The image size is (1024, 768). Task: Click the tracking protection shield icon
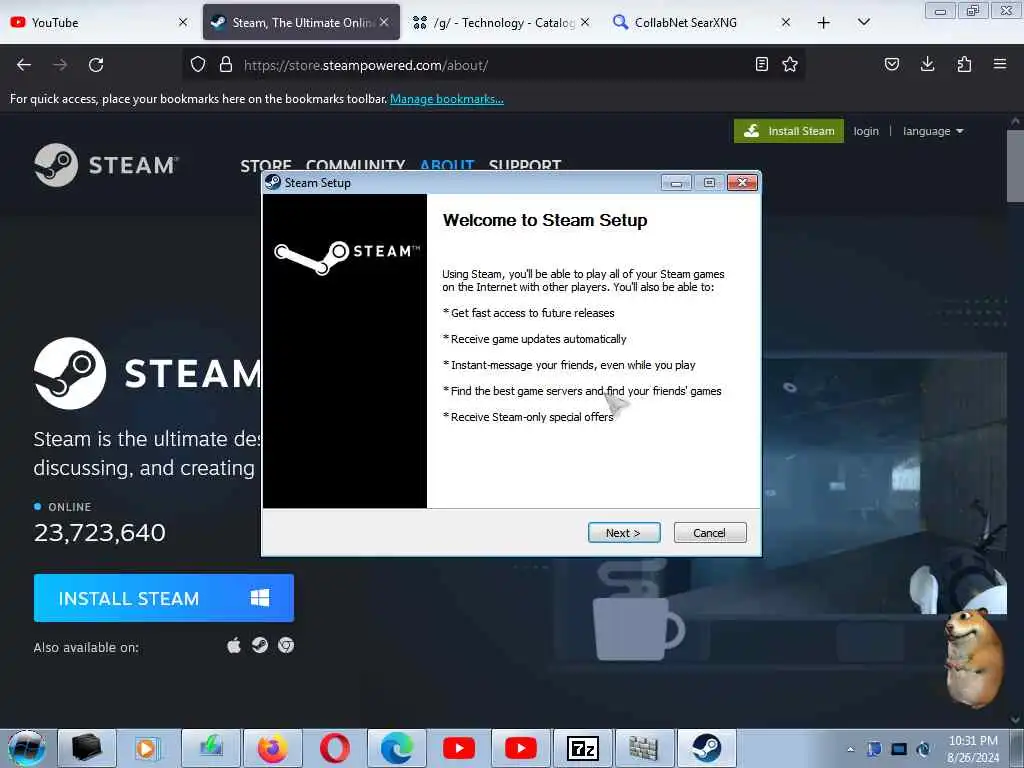tap(198, 65)
